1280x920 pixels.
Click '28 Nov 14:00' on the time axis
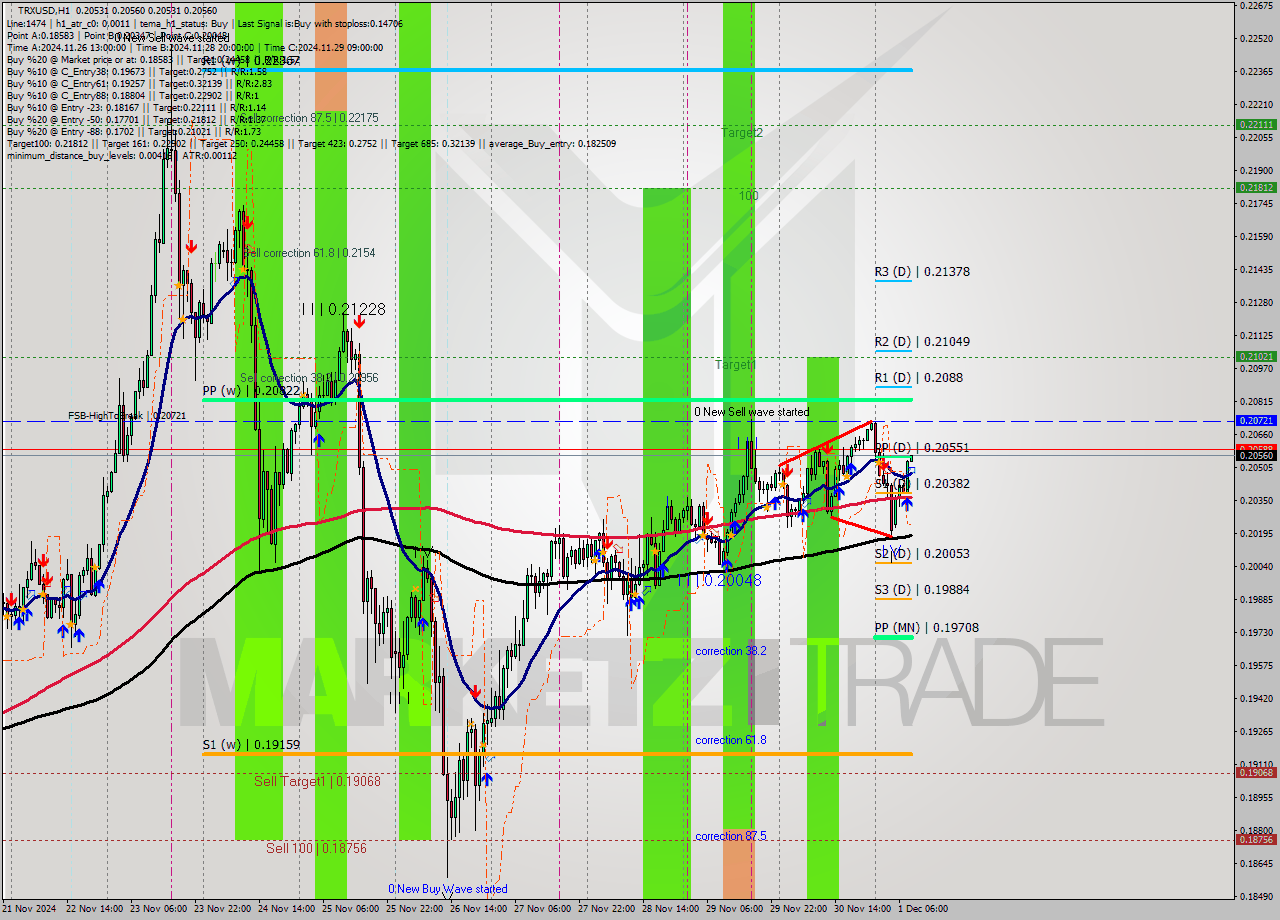click(670, 909)
